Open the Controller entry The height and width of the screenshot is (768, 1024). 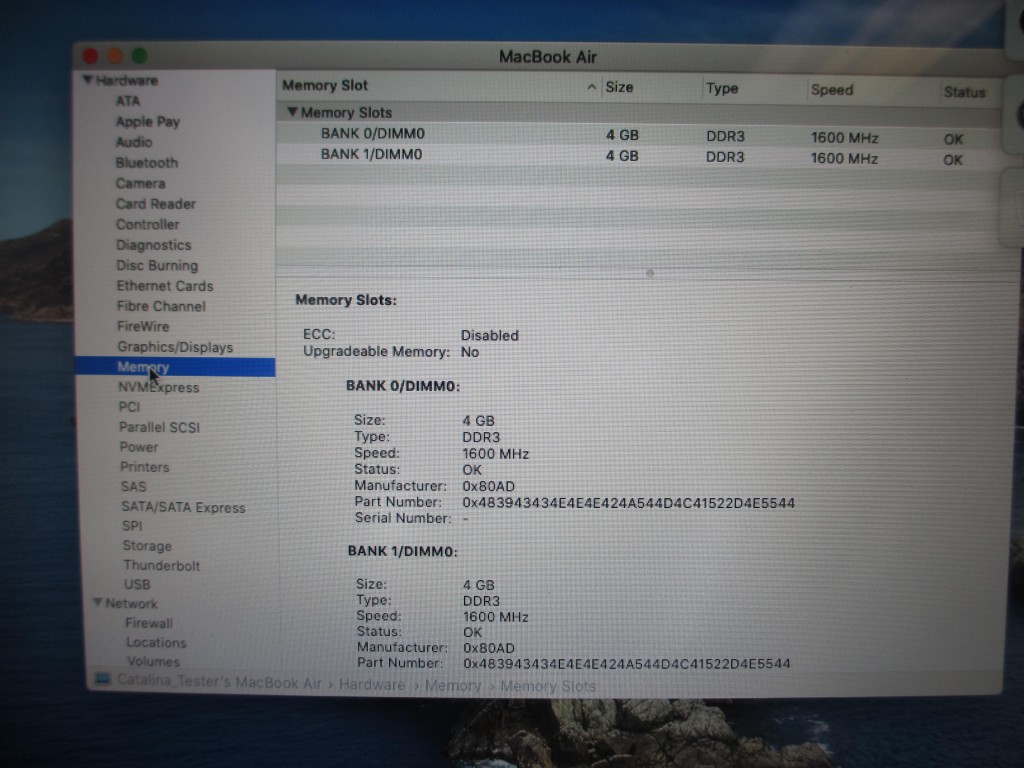coord(148,224)
